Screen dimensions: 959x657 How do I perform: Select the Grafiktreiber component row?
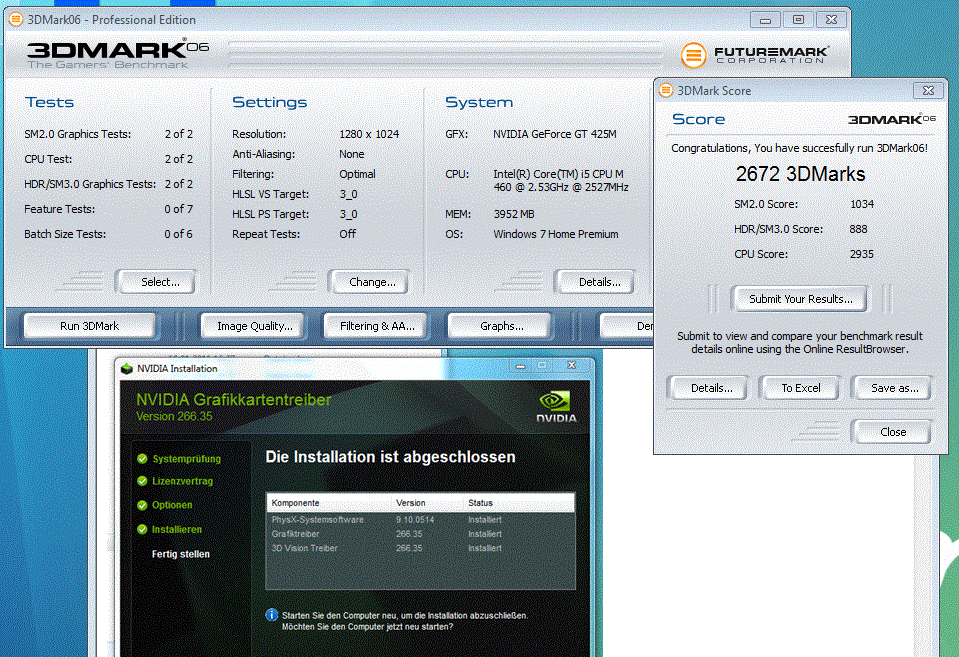[x=420, y=533]
